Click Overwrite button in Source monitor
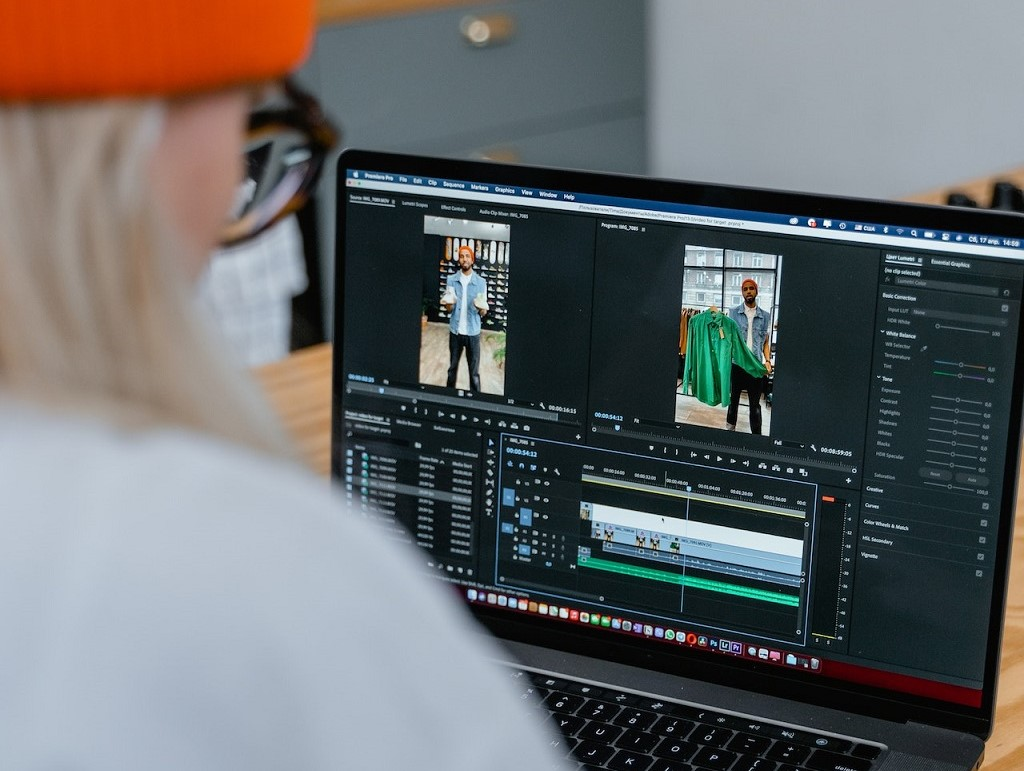Image resolution: width=1024 pixels, height=771 pixels. (514, 426)
